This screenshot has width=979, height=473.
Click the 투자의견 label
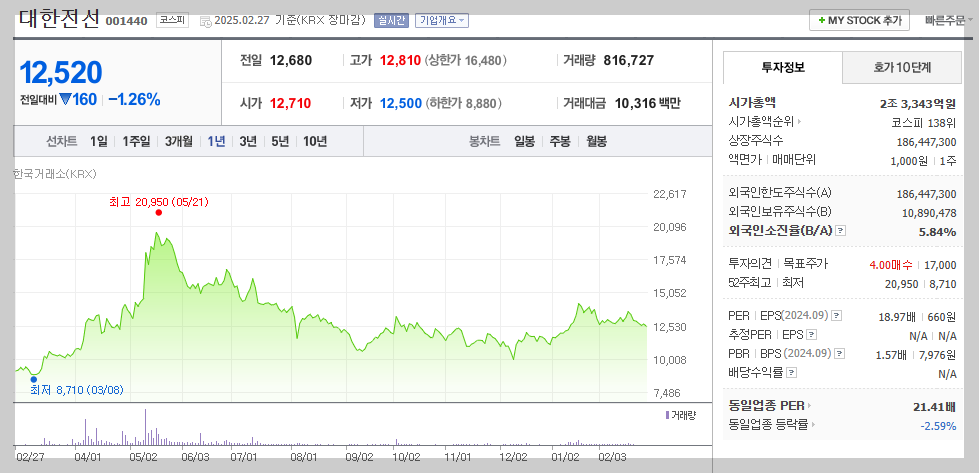750,264
